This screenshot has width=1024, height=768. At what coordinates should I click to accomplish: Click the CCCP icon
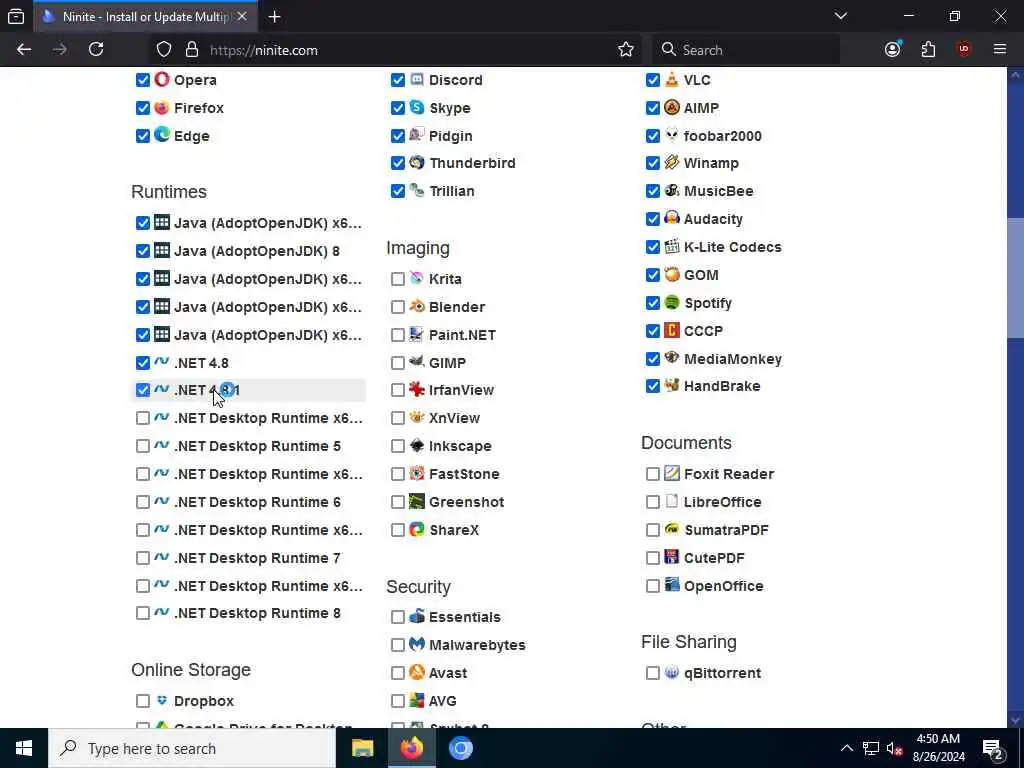671,330
